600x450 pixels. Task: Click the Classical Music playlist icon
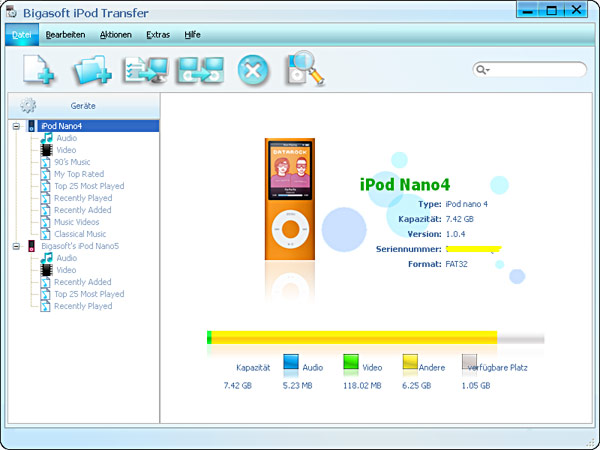click(x=46, y=234)
